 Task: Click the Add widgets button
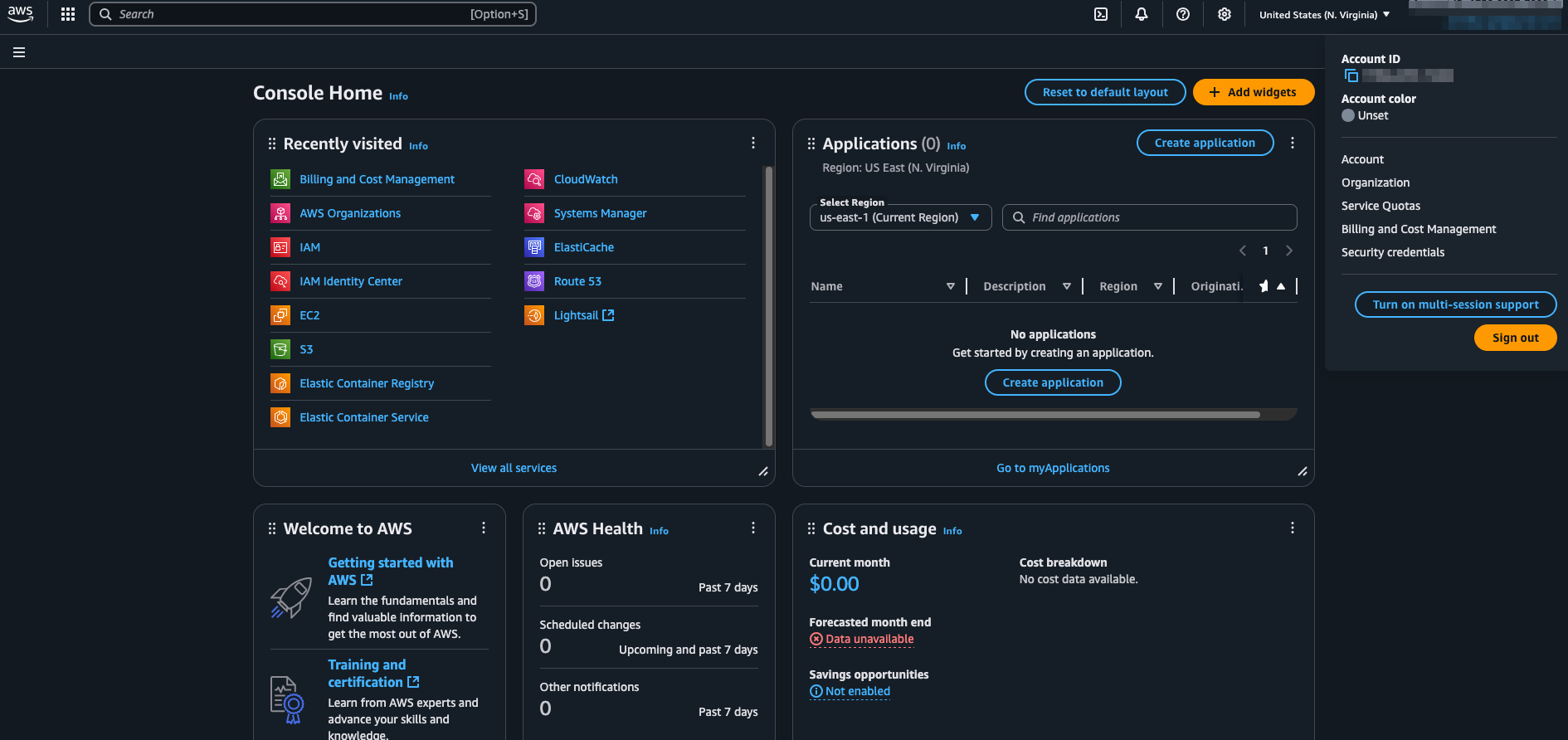1253,92
